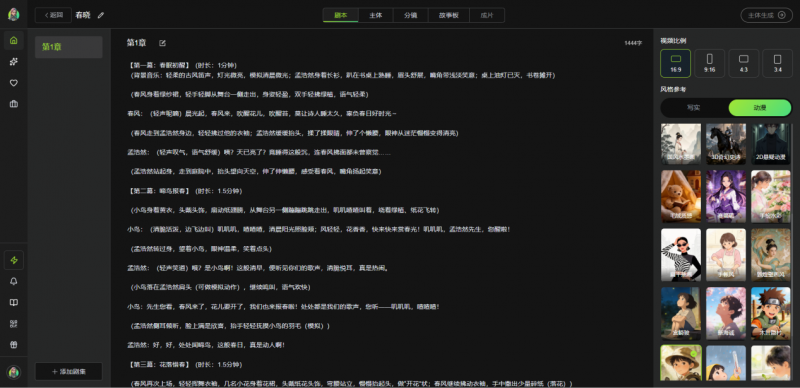This screenshot has height=388, width=800.
Task: Choose dark-coat man 2D style thumbnail
Action: point(771,144)
